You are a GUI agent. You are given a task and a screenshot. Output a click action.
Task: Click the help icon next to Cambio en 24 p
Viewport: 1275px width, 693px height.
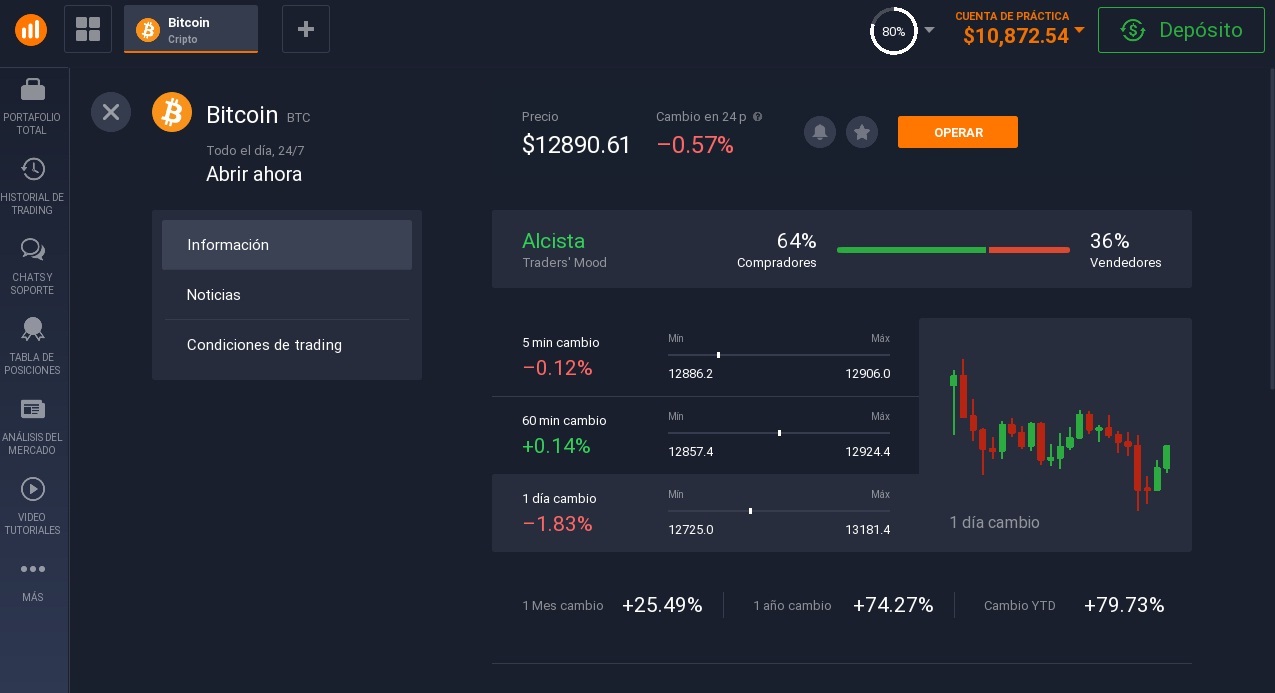click(x=757, y=116)
